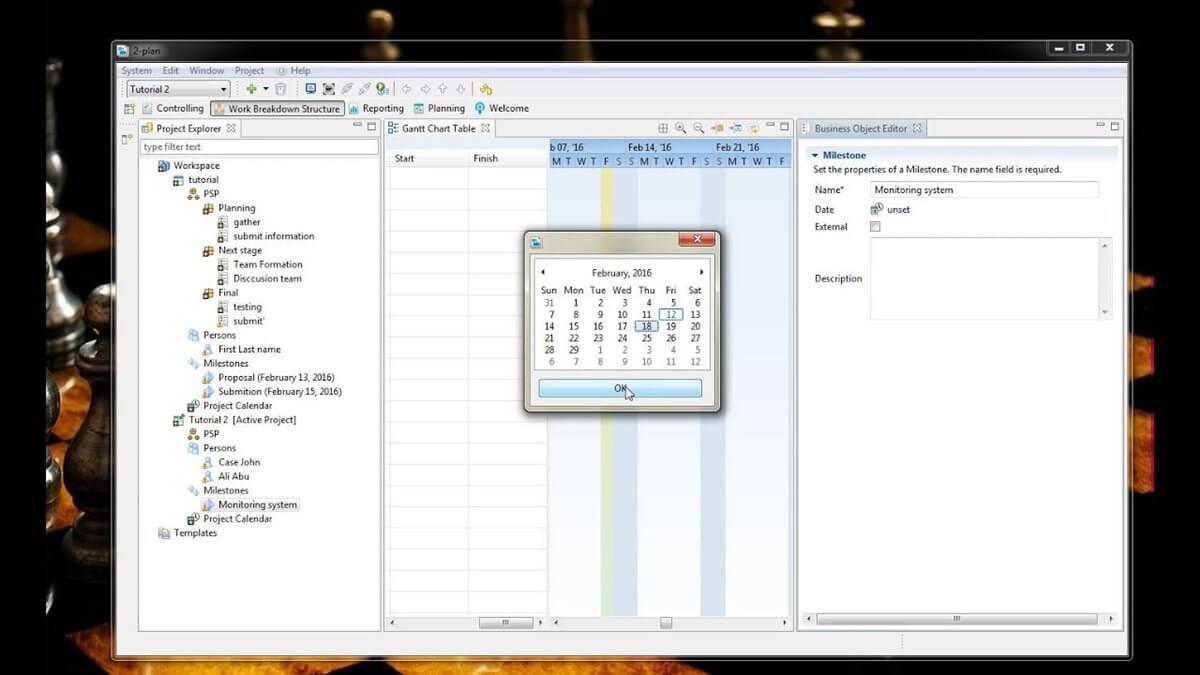Maximize the Project Explorer panel
Screen dimensions: 1200x675
click(372, 127)
